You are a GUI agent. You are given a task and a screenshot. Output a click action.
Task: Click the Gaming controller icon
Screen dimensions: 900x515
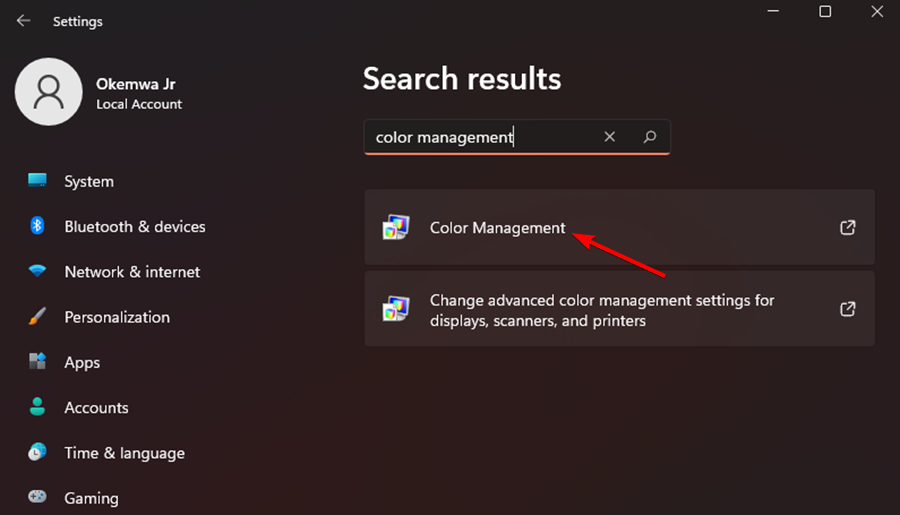pos(38,497)
